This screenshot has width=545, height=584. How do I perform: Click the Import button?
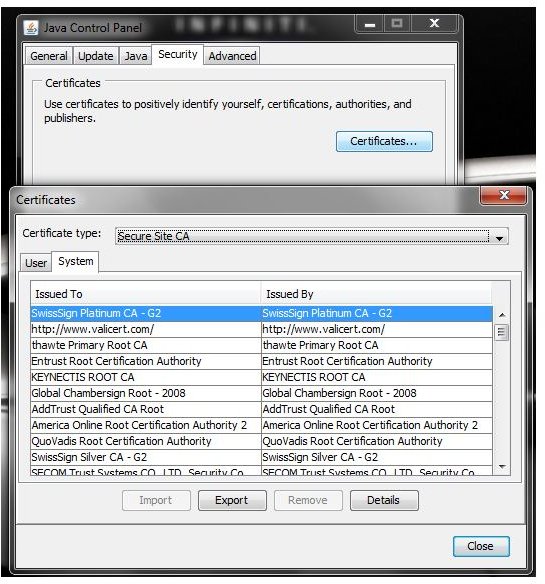[156, 500]
